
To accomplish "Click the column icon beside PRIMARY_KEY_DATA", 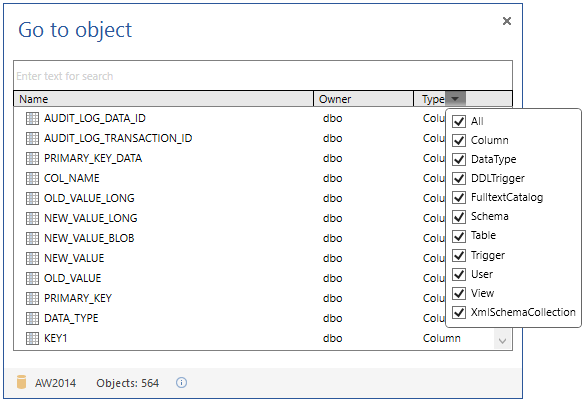I will click(32, 158).
